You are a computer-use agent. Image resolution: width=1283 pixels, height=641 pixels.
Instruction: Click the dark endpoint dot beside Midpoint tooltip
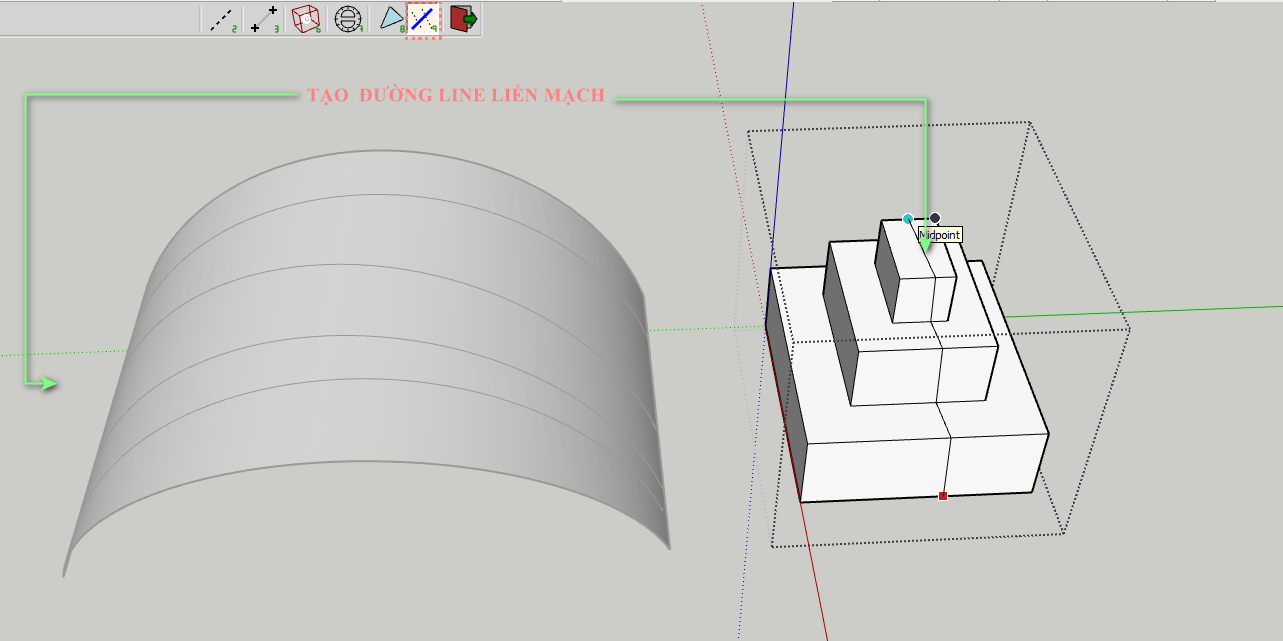(x=935, y=218)
